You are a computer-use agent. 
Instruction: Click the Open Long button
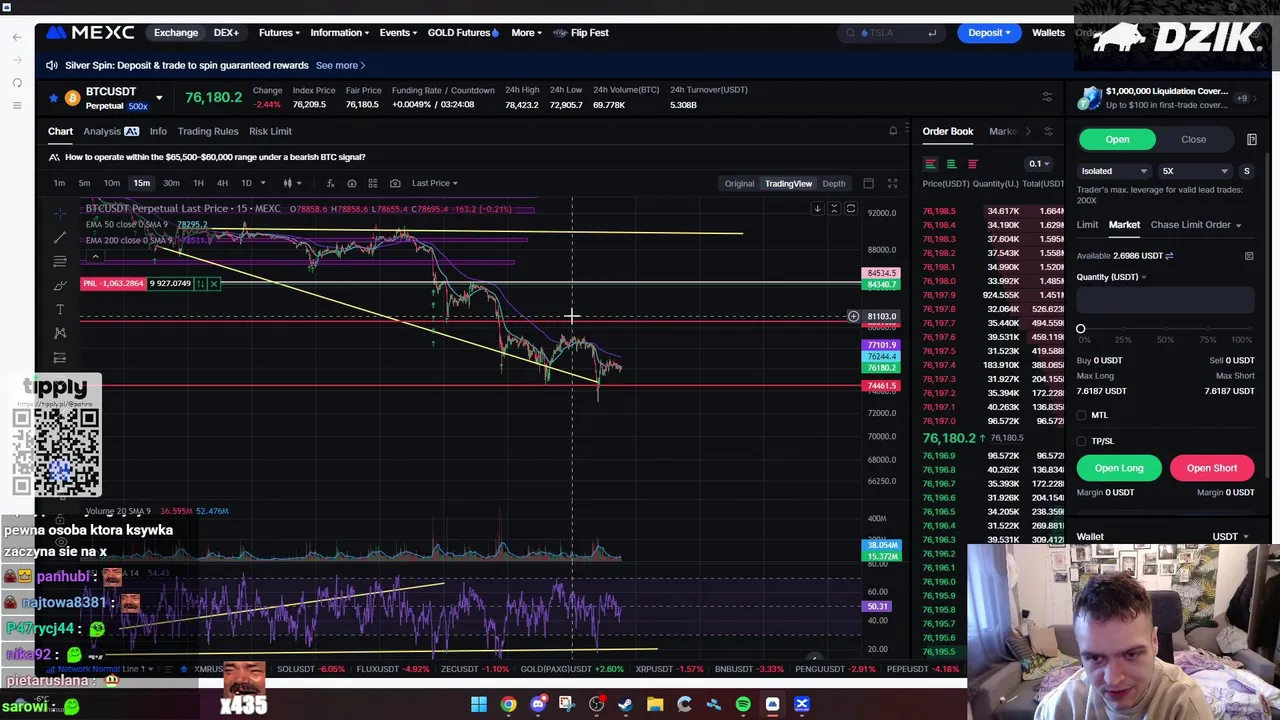coord(1119,468)
